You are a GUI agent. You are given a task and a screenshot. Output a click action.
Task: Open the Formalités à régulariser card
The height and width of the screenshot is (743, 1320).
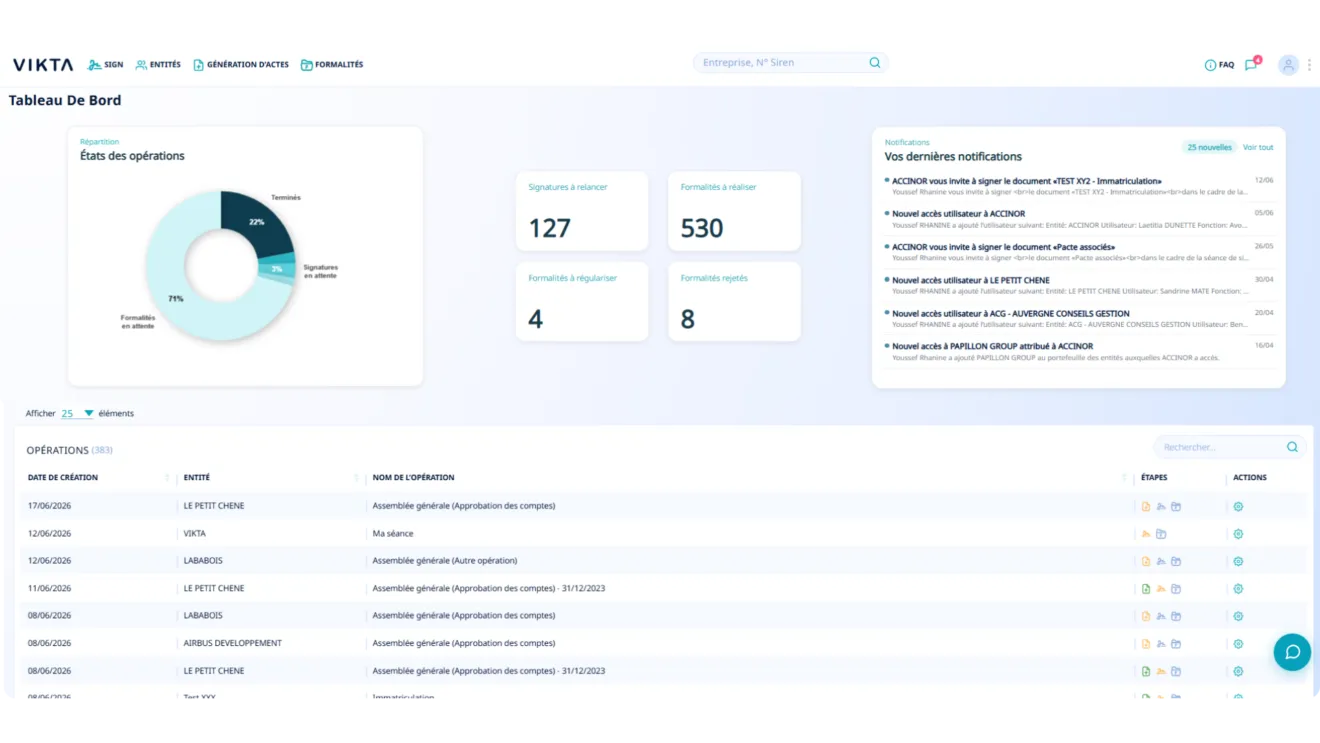[582, 302]
